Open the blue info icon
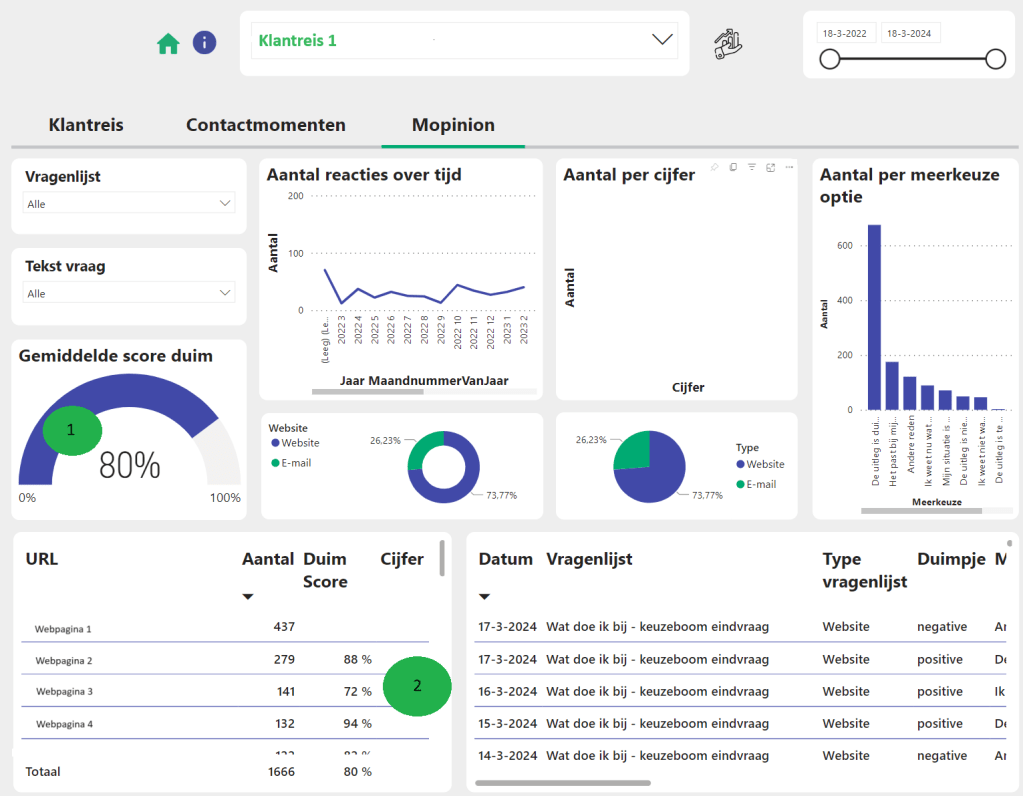Screen dimensions: 1023x796 (204, 42)
